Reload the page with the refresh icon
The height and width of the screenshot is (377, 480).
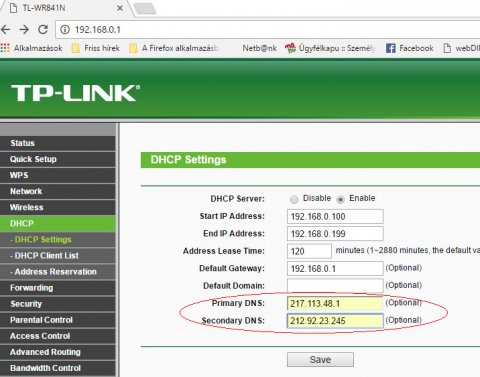(x=43, y=30)
